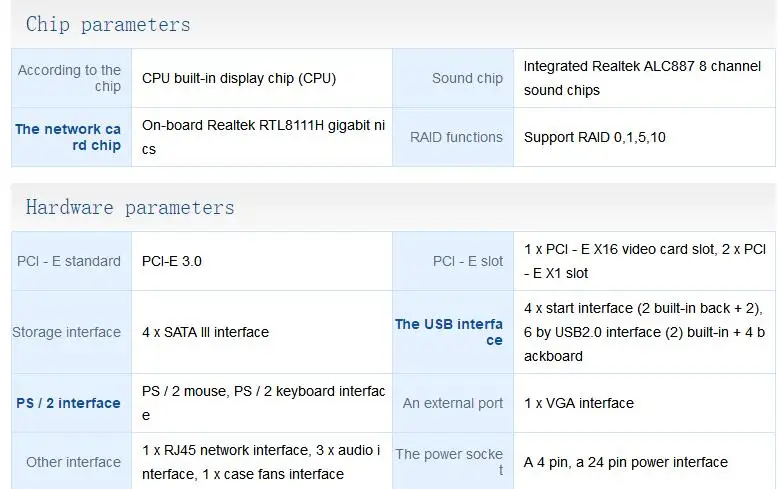Screen dimensions: 781x489
Task: Select the "PCI - E slot" label
Action: (468, 261)
